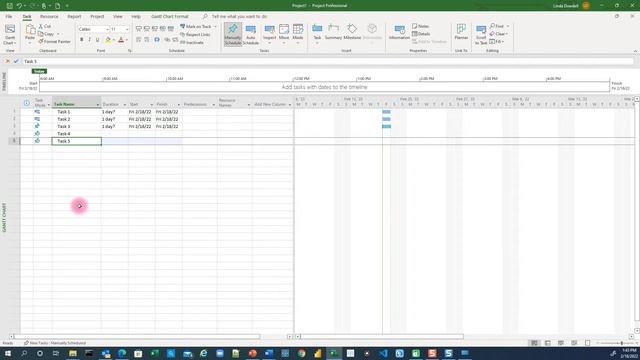Save the project from Quick Access
The height and width of the screenshot is (360, 640).
(9, 6)
